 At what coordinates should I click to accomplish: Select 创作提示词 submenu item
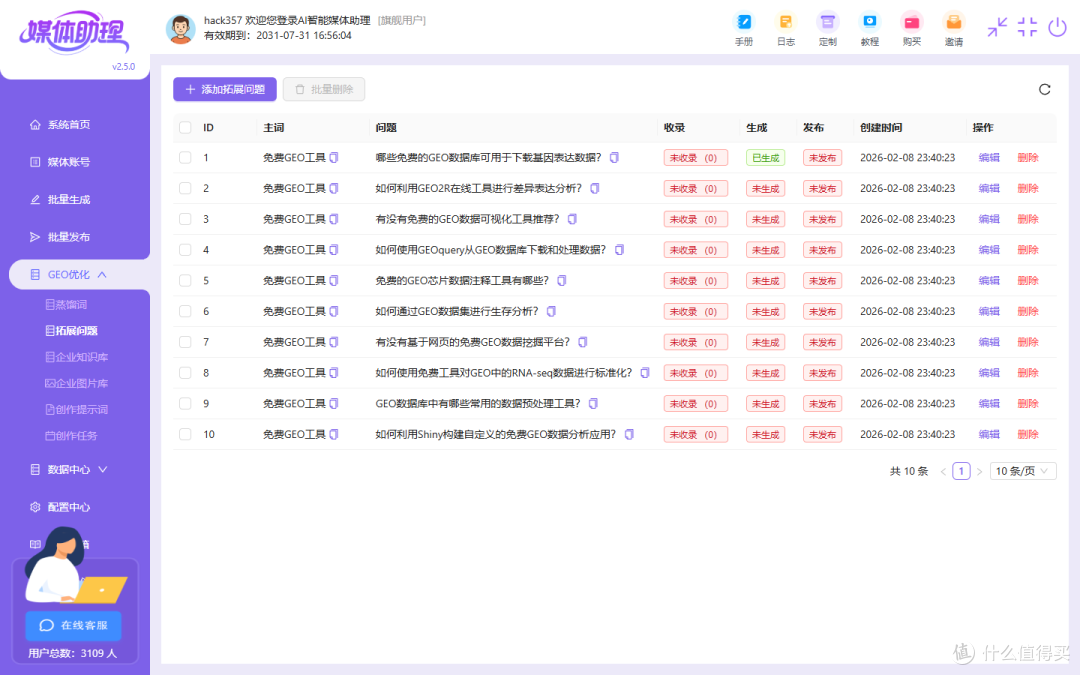point(76,409)
